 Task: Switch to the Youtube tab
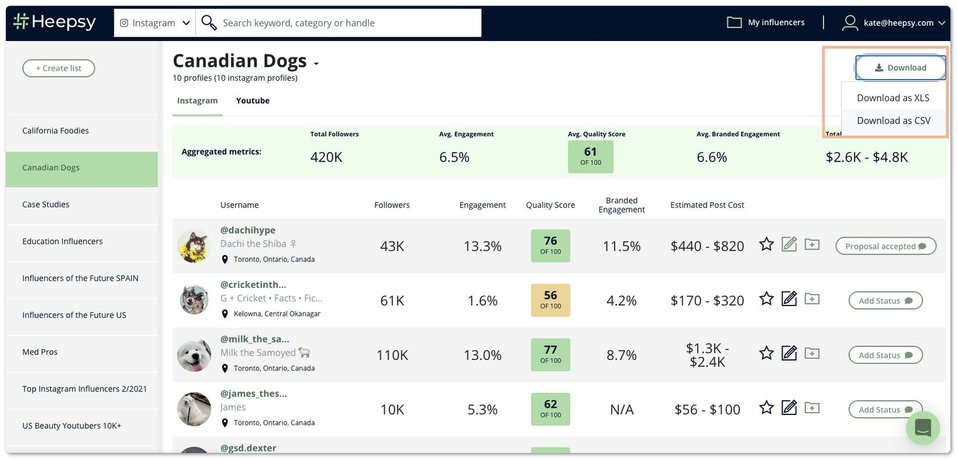(x=252, y=101)
